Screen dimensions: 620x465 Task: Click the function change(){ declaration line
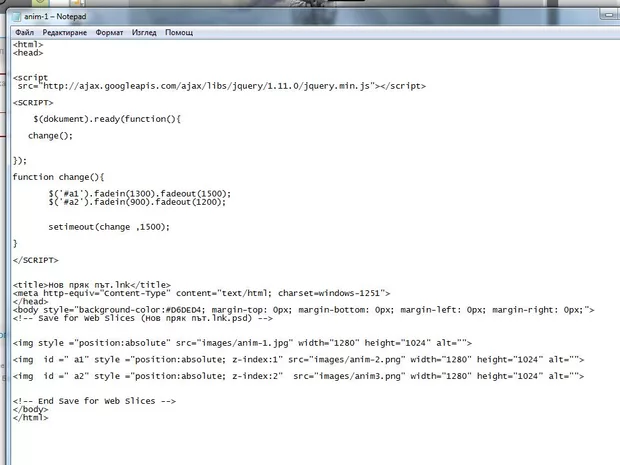click(58, 177)
